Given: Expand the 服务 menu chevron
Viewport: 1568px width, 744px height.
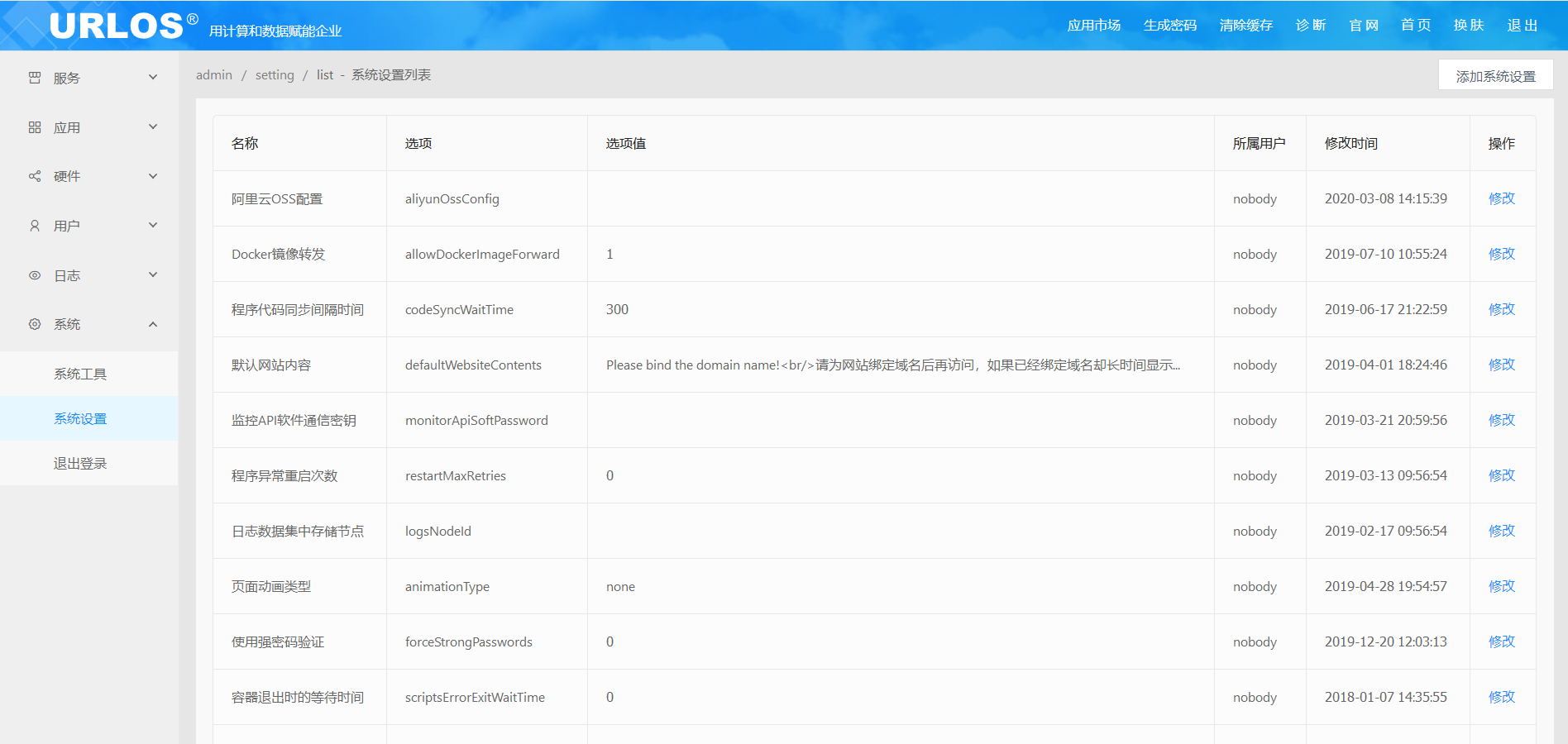Looking at the screenshot, I should click(153, 77).
